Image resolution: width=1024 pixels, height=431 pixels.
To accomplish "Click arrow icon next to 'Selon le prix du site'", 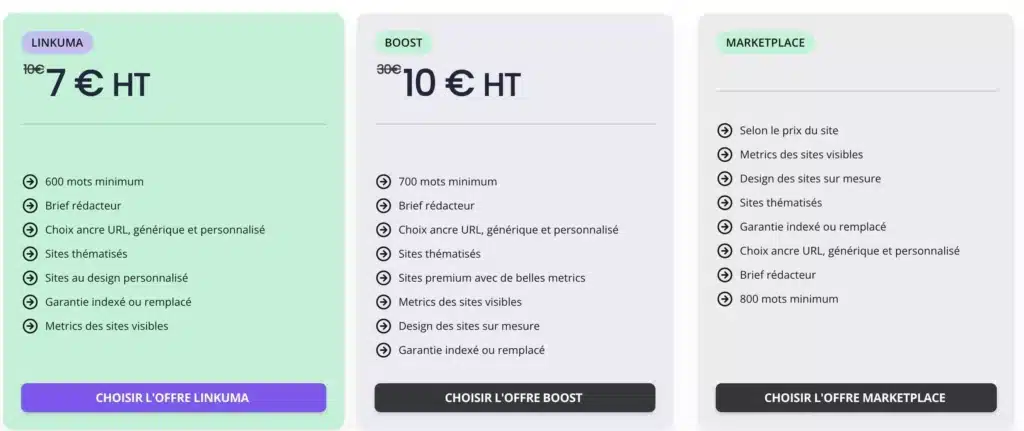I will click(x=725, y=130).
